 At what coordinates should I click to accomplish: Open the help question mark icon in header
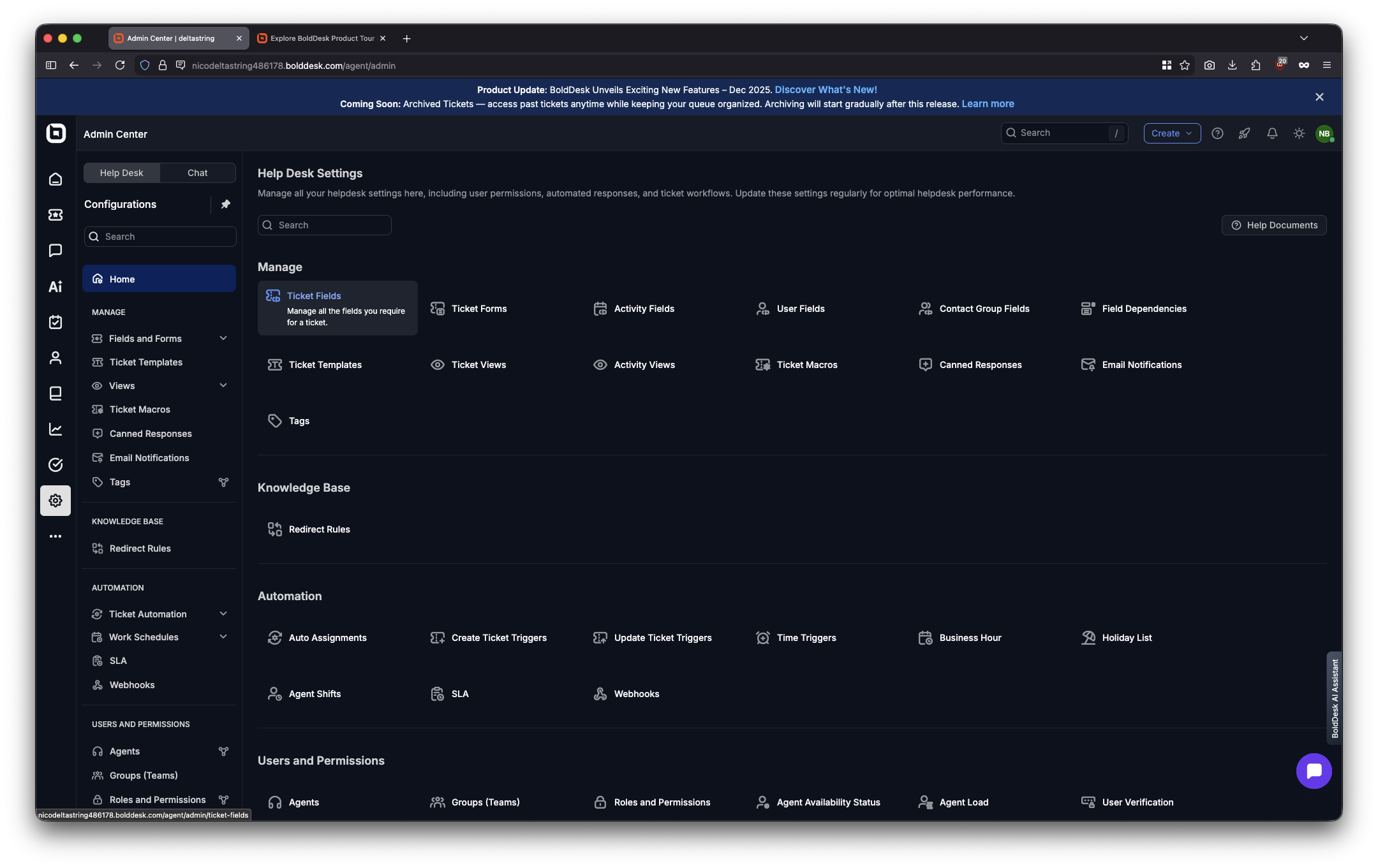click(1217, 133)
